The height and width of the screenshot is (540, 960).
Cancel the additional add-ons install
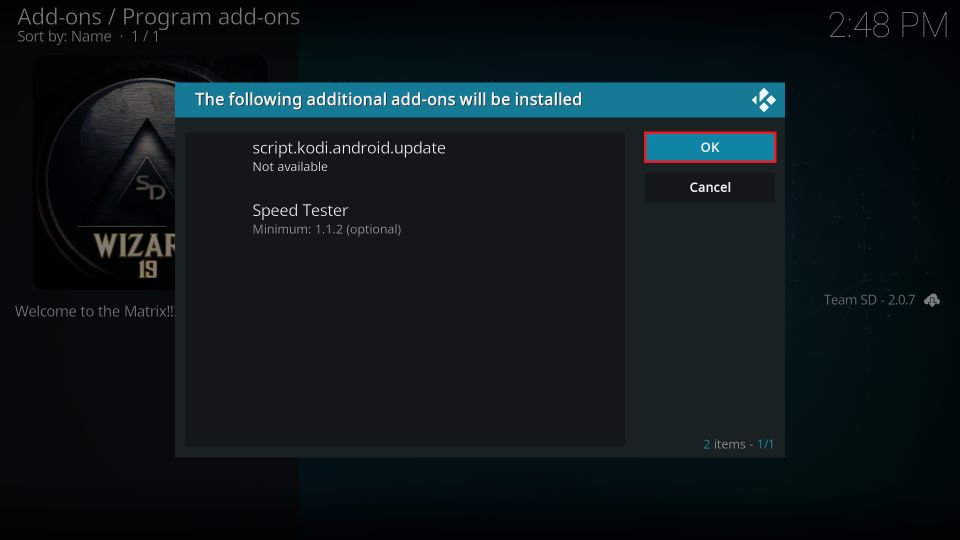click(710, 187)
